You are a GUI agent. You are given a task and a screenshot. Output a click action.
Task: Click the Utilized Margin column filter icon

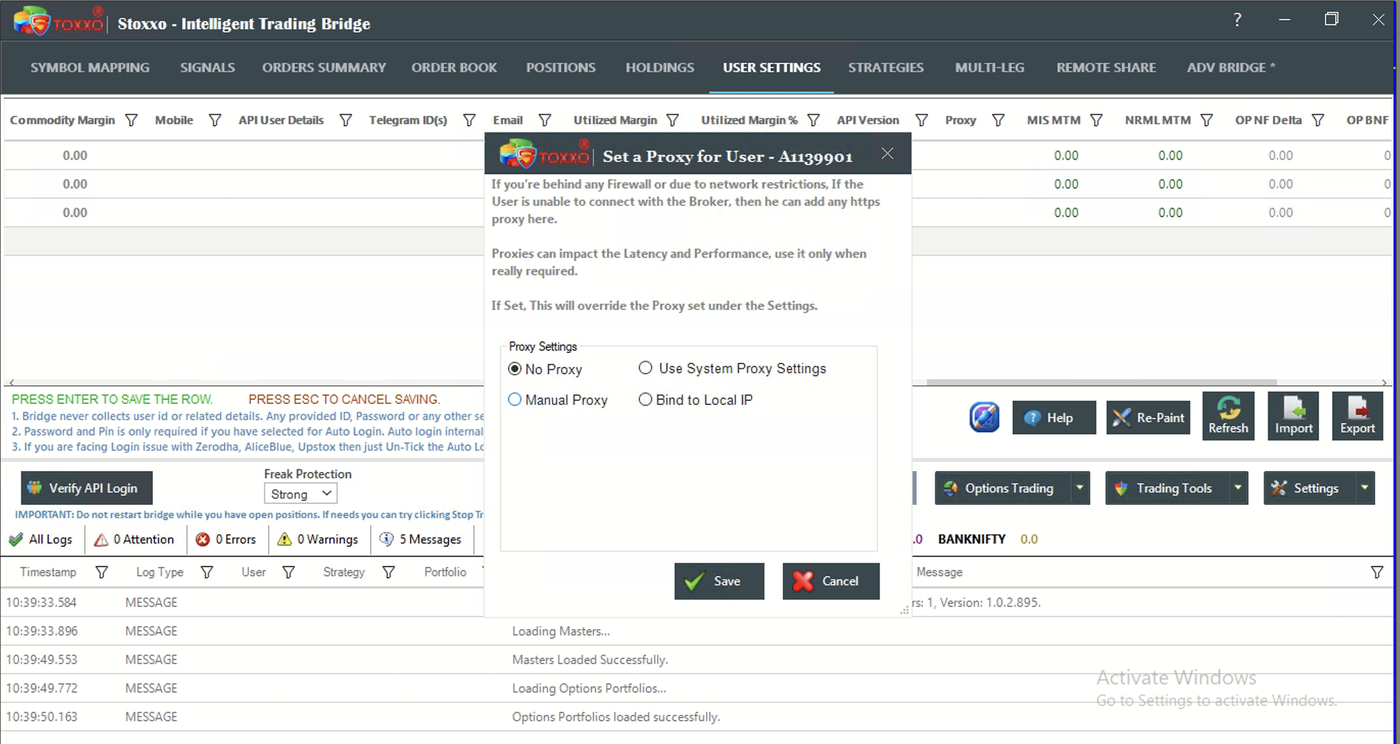(673, 121)
